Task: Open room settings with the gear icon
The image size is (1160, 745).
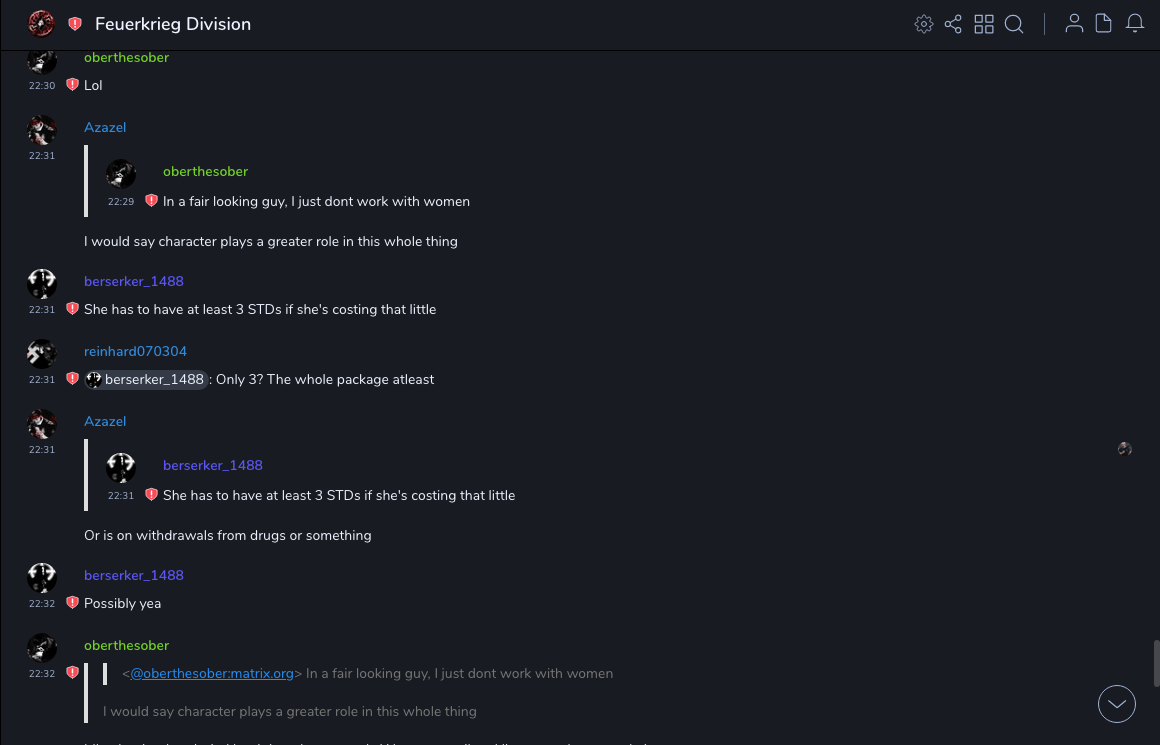Action: click(924, 24)
